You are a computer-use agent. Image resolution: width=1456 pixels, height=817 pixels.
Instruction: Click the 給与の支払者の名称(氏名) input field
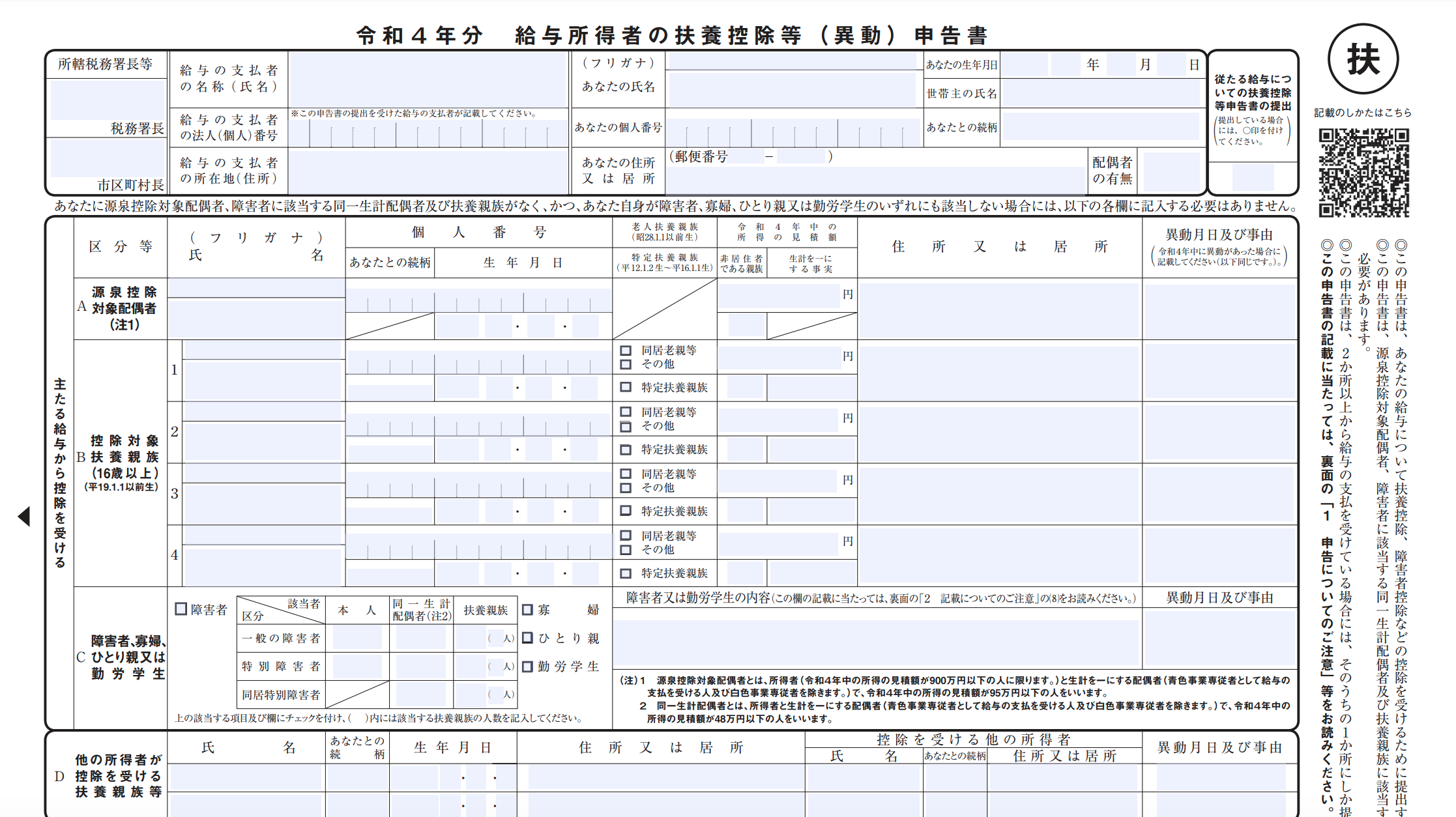tap(428, 79)
